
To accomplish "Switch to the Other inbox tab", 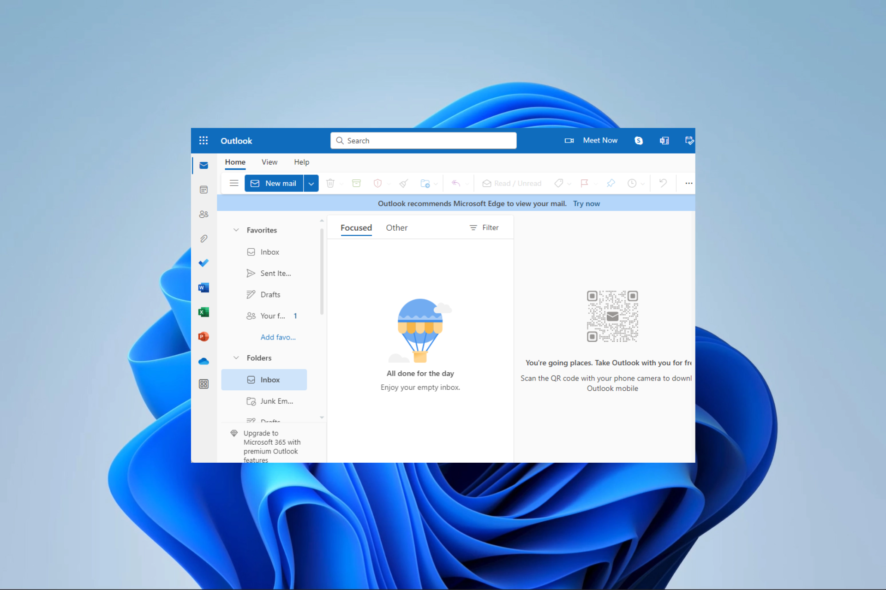I will tap(396, 227).
